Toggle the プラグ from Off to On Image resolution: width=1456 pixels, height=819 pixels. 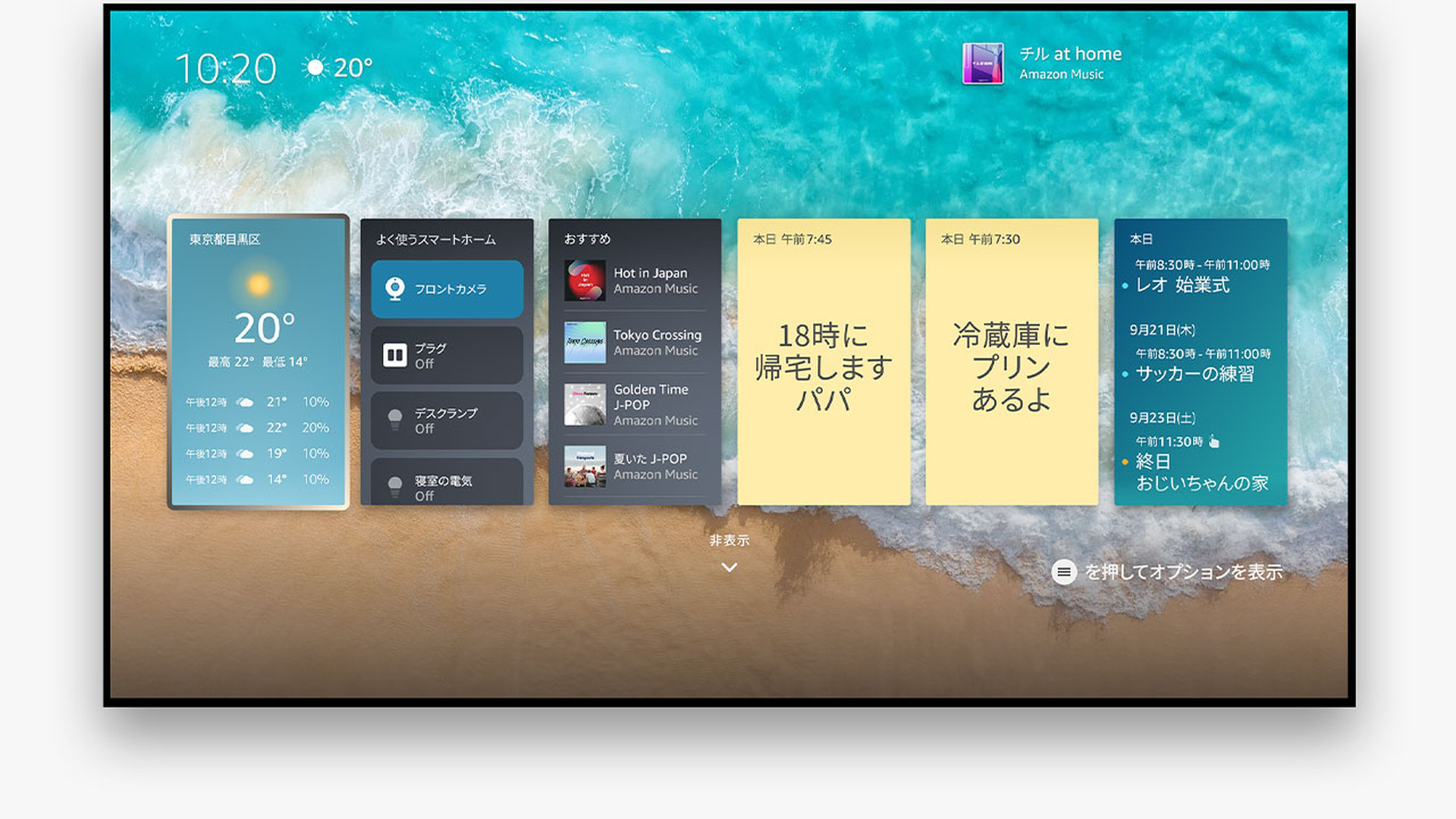pos(447,355)
